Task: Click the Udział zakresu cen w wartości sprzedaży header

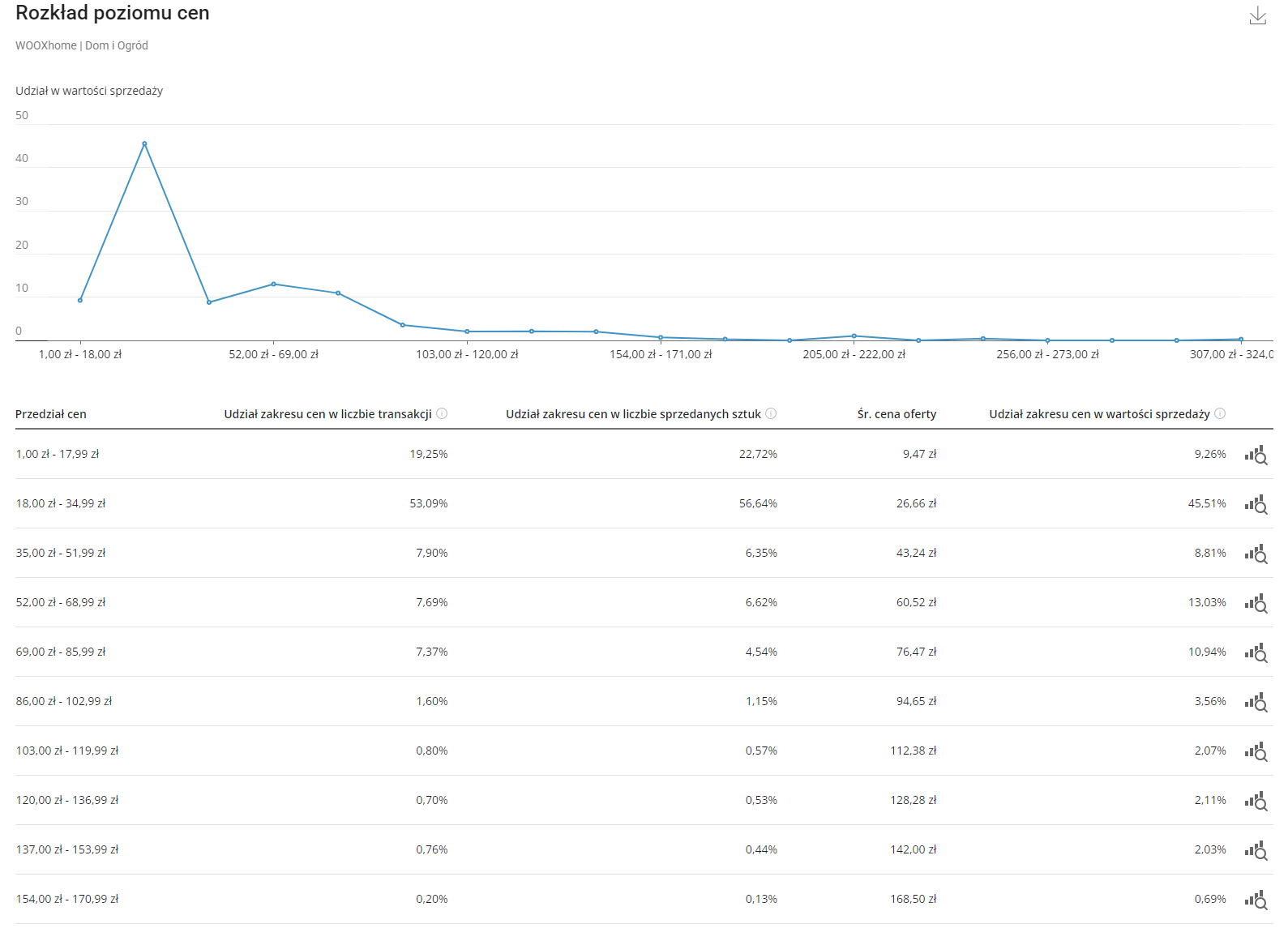Action: click(x=1099, y=414)
